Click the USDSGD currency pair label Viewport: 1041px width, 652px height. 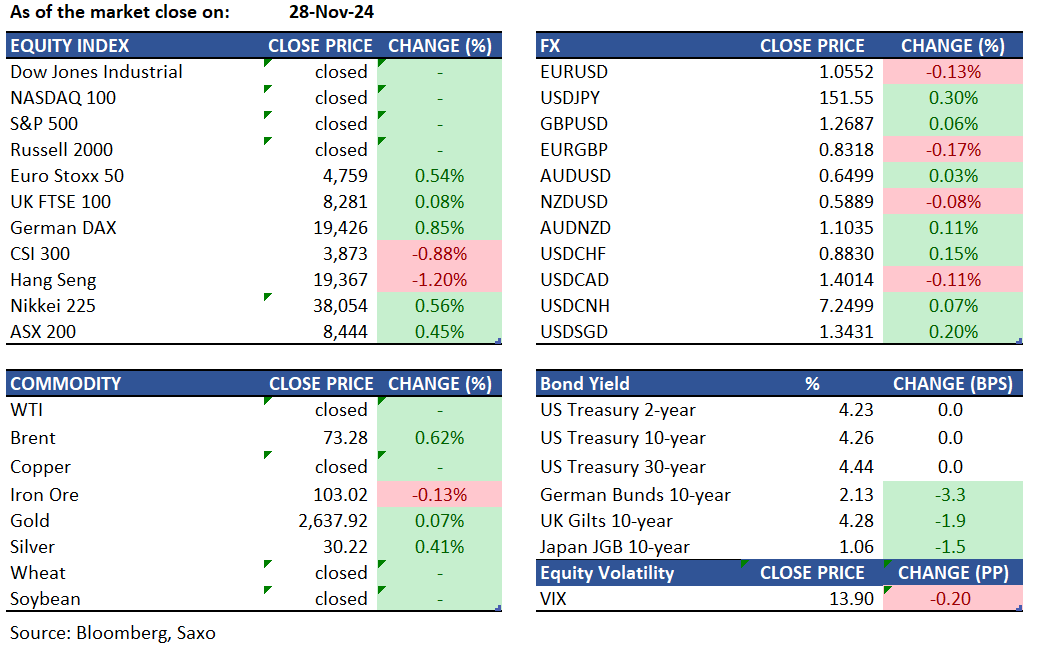(574, 332)
